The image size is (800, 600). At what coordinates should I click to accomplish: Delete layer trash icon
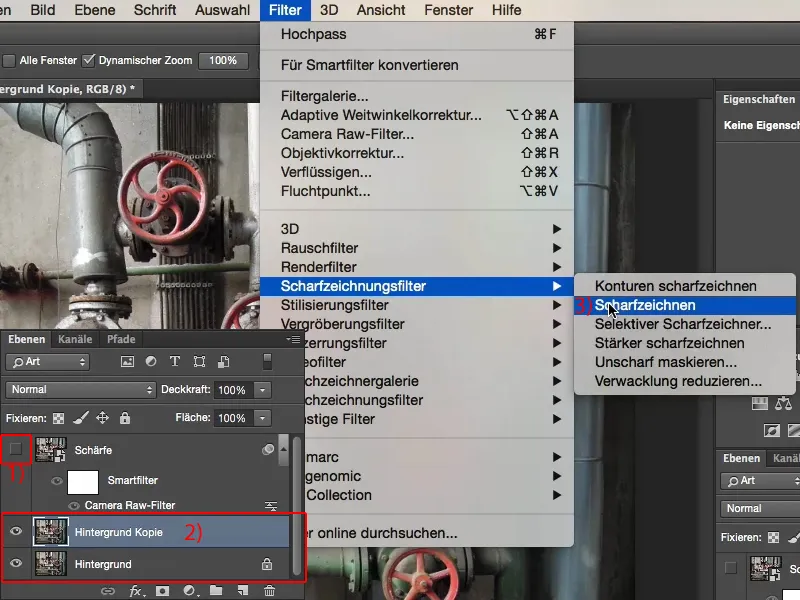click(270, 590)
